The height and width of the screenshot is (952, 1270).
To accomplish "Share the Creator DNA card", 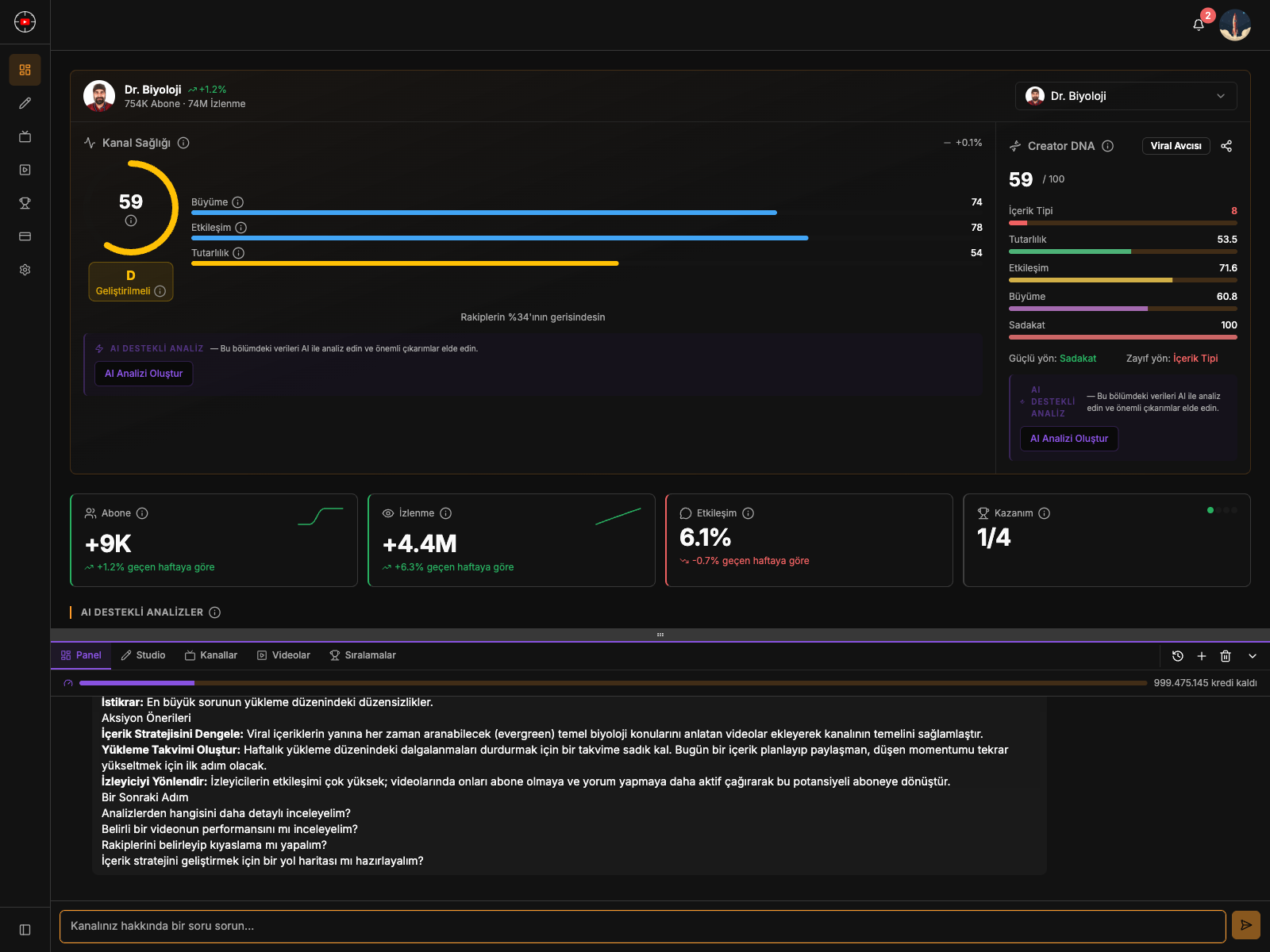I will (x=1226, y=146).
